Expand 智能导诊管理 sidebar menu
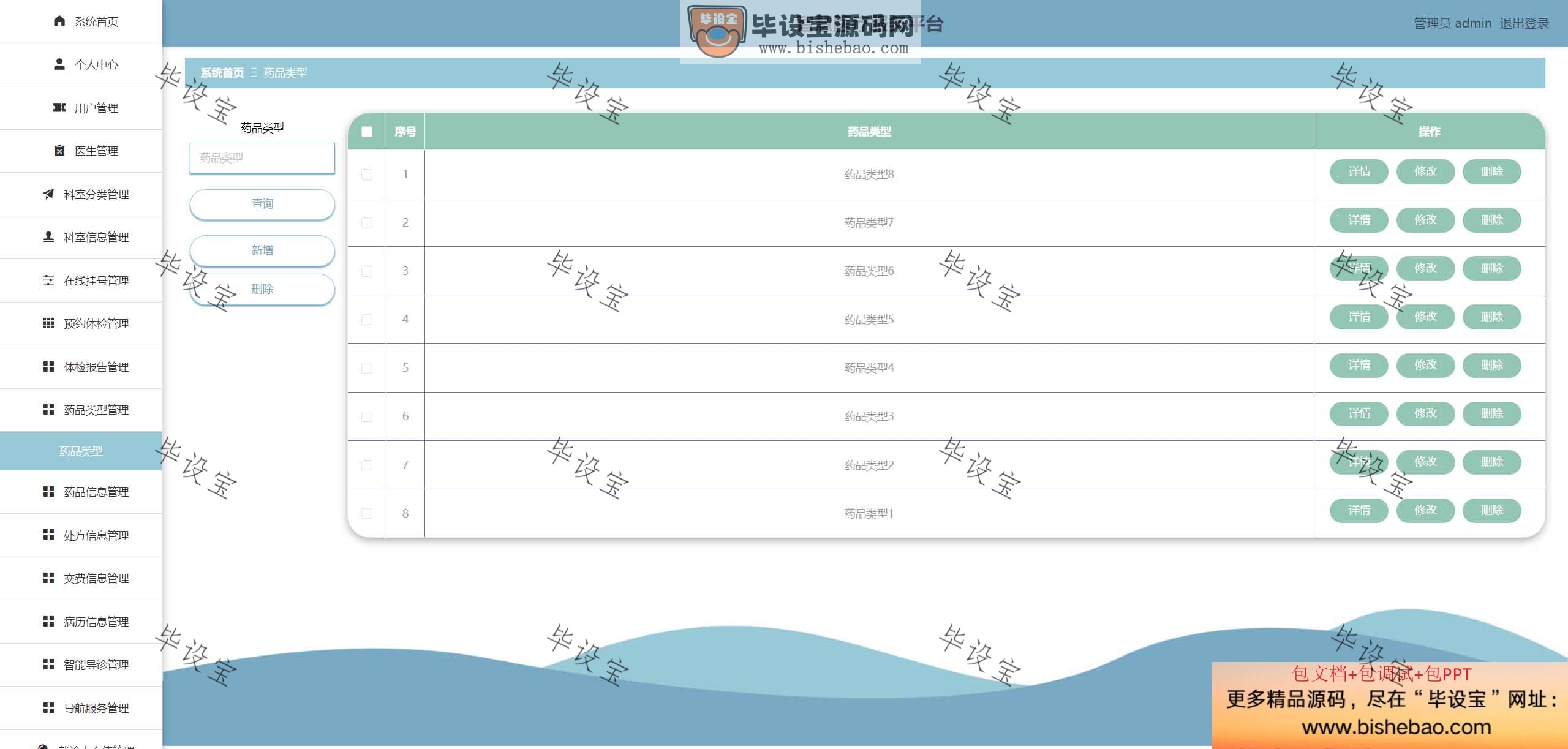1568x749 pixels. click(81, 664)
